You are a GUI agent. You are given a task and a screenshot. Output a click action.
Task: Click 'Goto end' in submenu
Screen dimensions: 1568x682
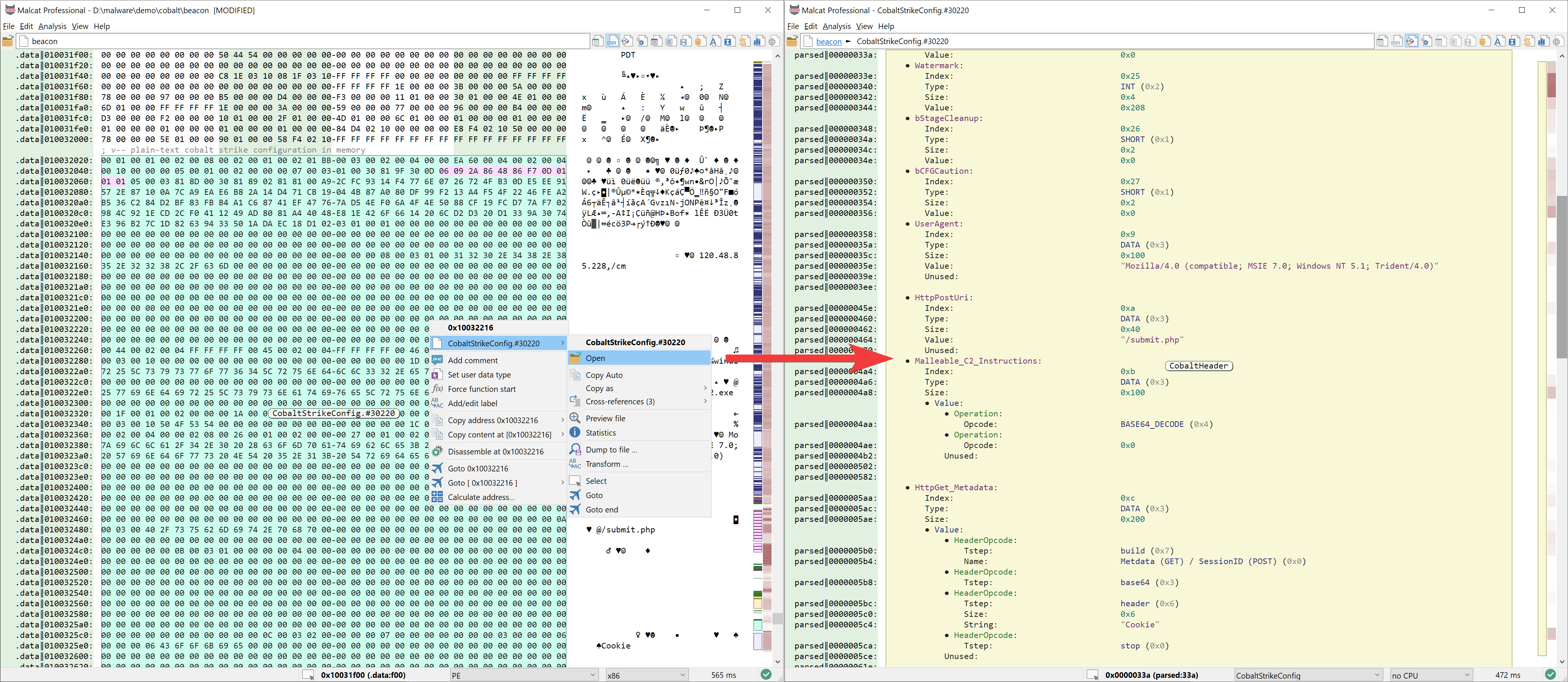(x=639, y=510)
